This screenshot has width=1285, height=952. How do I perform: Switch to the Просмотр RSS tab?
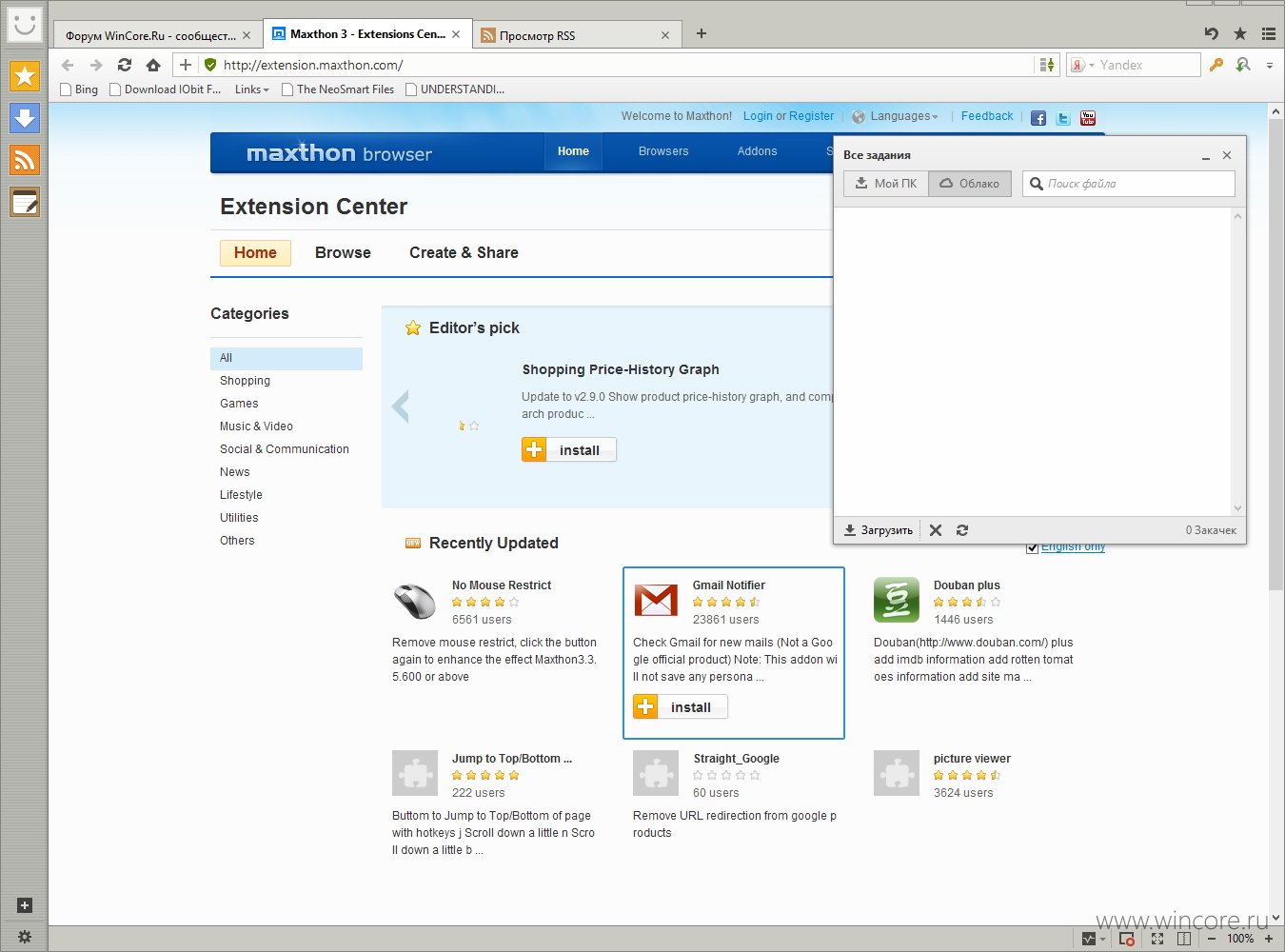(x=579, y=35)
